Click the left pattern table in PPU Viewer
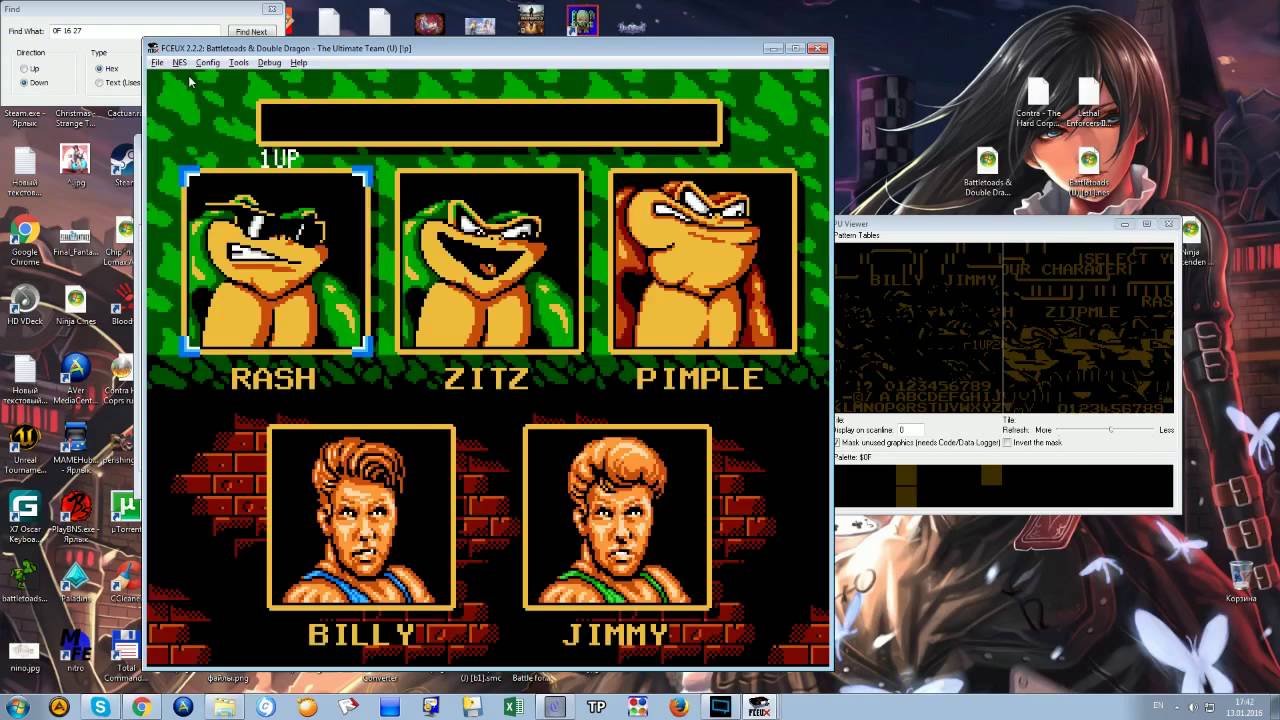This screenshot has height=720, width=1280. pyautogui.click(x=919, y=328)
